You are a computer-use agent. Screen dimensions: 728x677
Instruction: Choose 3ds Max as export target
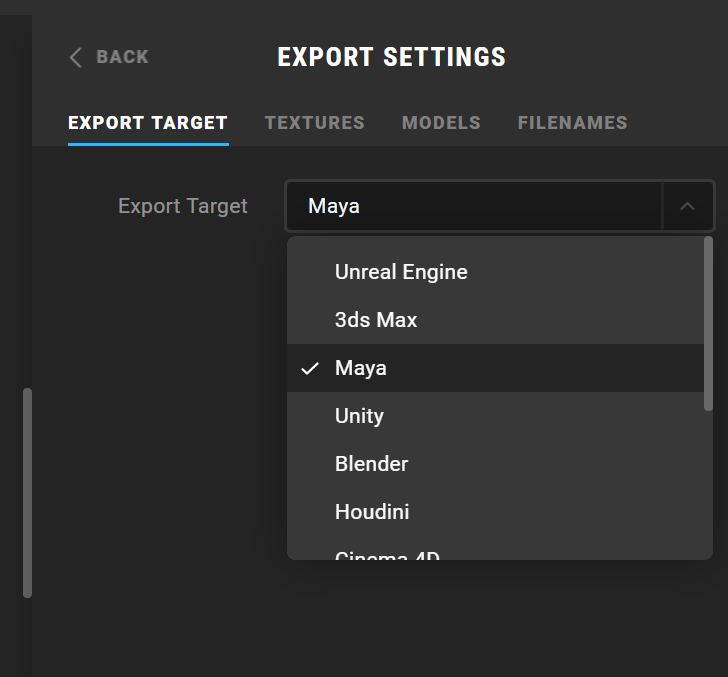[495, 320]
